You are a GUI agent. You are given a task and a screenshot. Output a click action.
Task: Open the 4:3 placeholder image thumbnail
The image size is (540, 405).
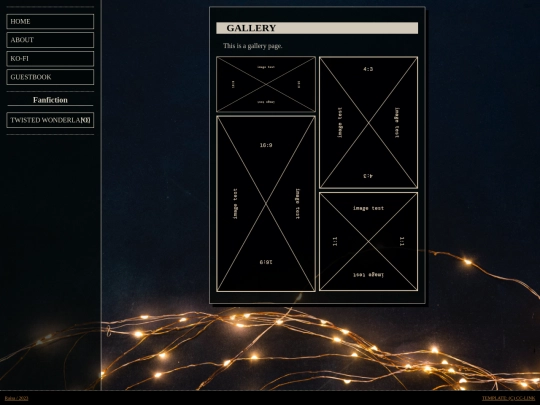[368, 123]
